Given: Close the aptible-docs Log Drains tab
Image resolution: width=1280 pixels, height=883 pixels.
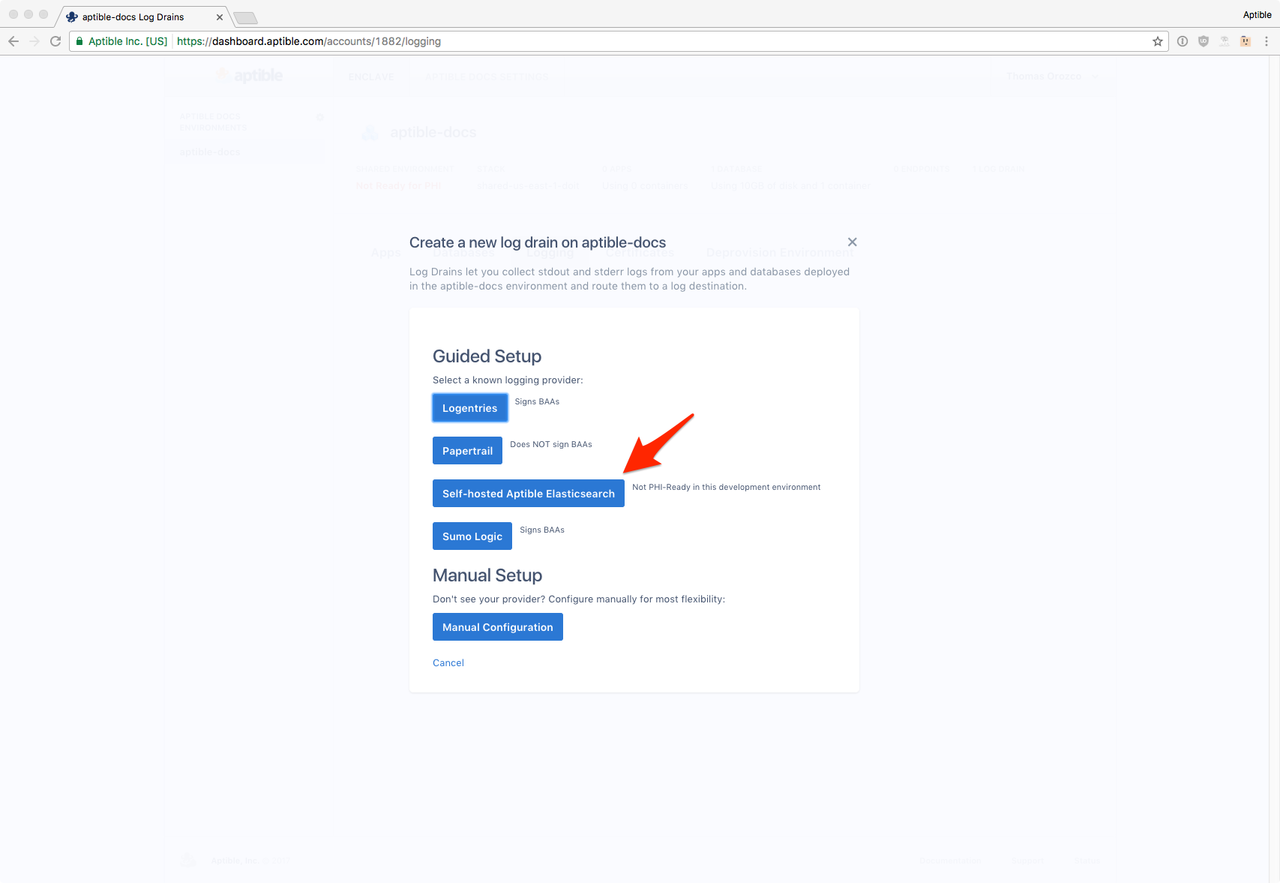Looking at the screenshot, I should click(220, 17).
